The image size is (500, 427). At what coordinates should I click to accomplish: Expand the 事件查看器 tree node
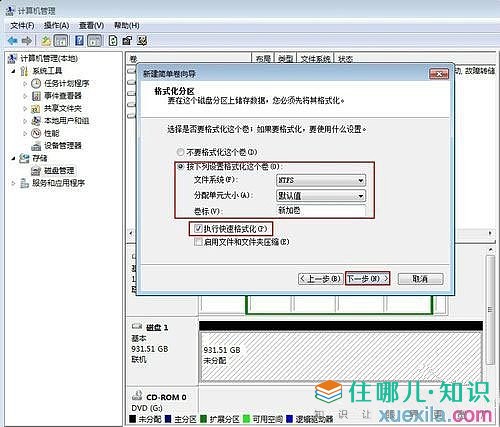coord(25,96)
